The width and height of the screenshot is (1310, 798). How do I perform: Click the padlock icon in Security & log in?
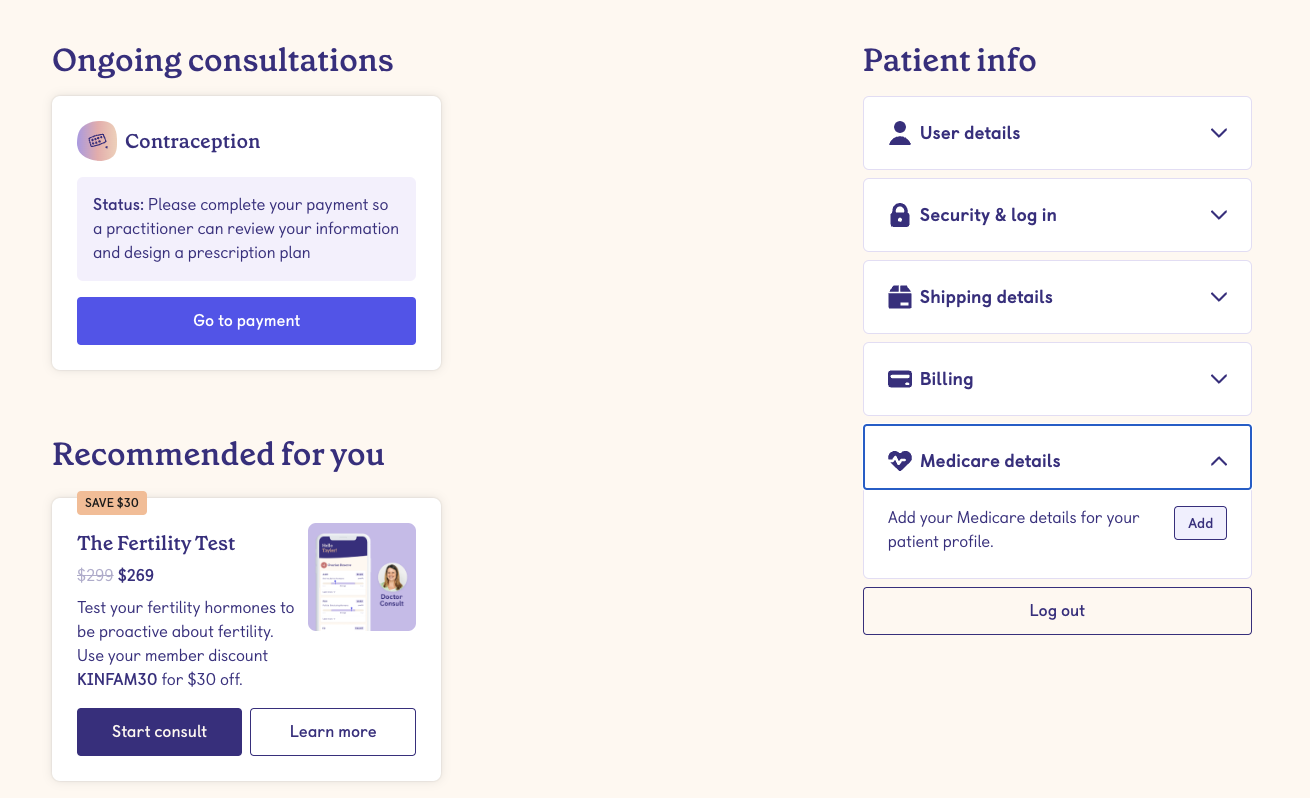point(899,214)
